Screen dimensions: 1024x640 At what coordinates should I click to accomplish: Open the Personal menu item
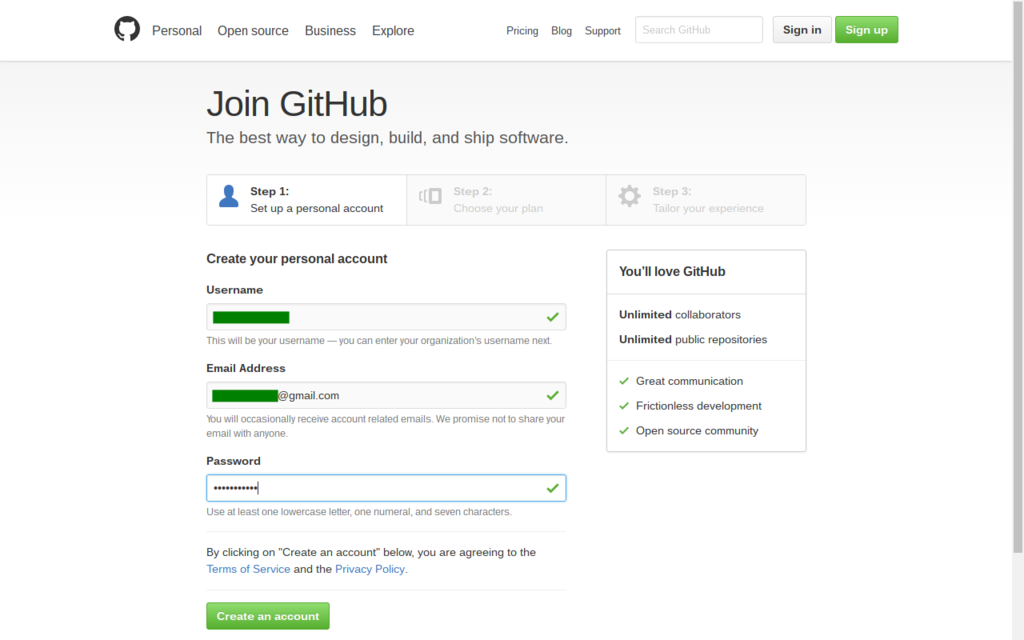click(x=177, y=31)
